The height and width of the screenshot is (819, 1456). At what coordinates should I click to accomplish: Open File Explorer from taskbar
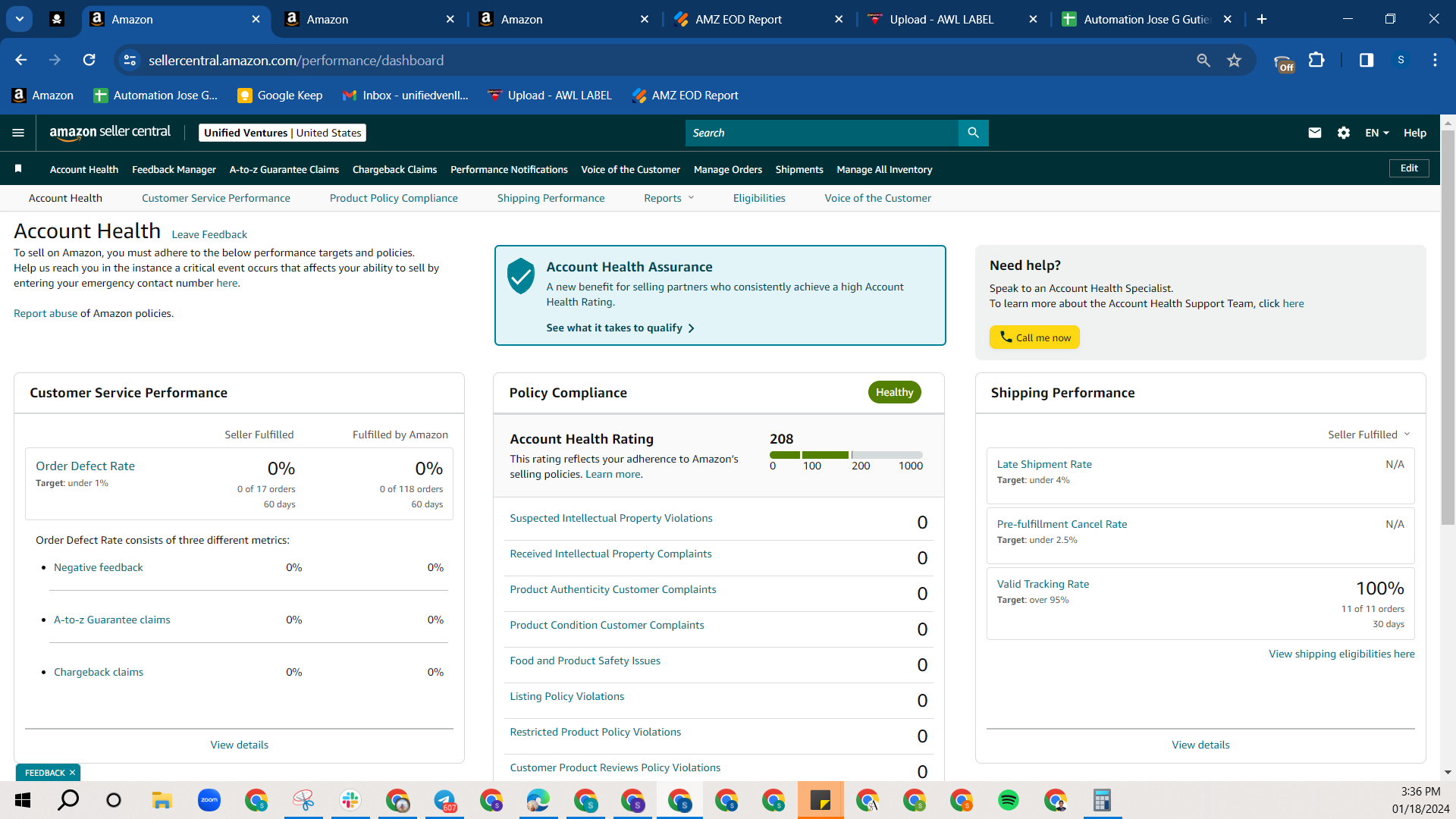162,800
